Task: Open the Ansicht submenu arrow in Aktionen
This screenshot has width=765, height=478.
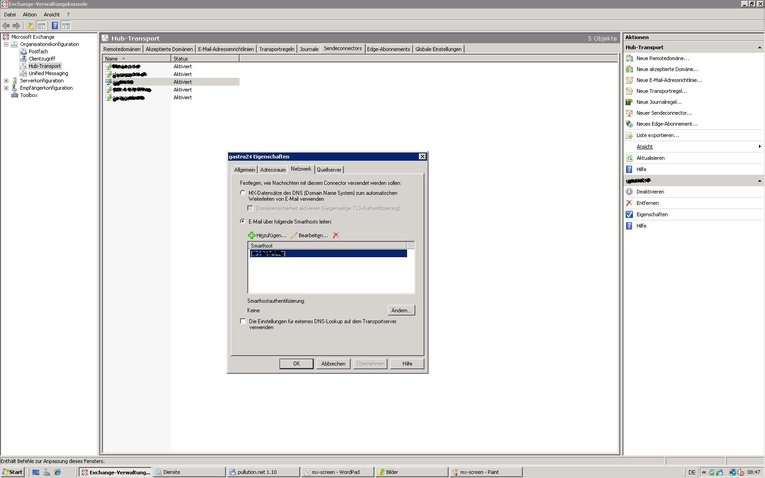Action: (760, 147)
